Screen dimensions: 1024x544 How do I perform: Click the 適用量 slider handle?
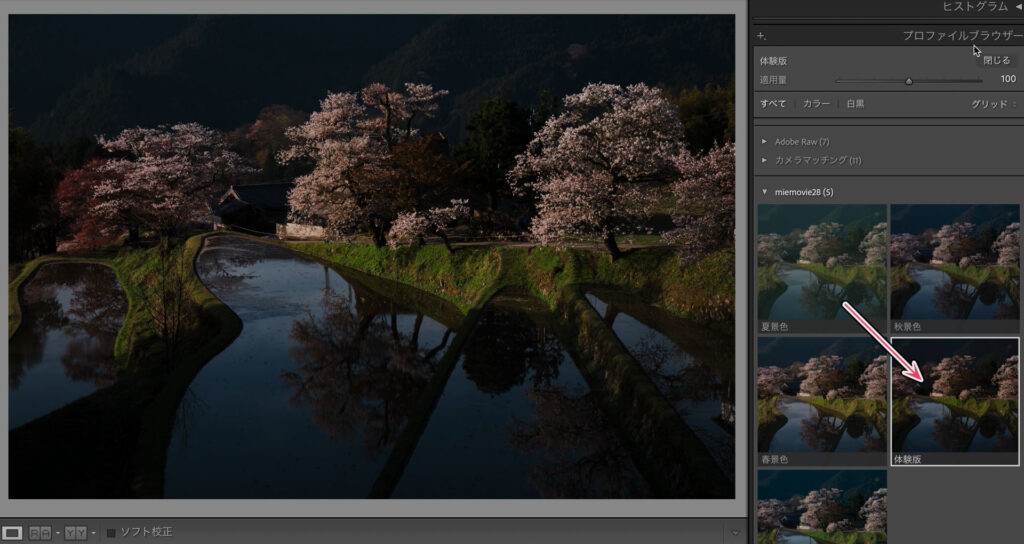click(908, 81)
